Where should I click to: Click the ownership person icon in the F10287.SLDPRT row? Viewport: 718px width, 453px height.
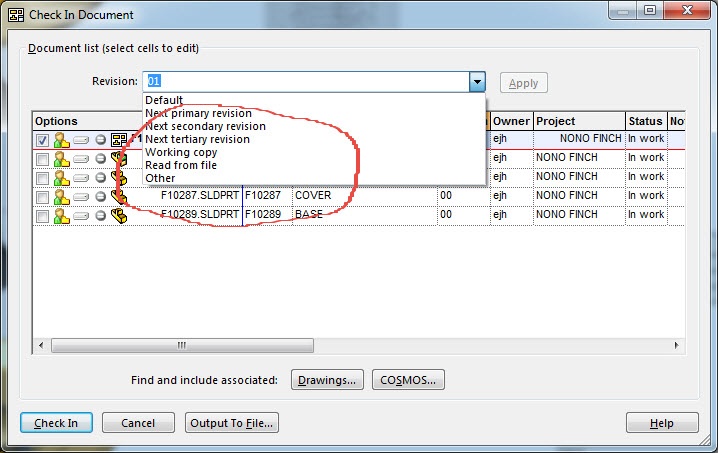coord(61,197)
